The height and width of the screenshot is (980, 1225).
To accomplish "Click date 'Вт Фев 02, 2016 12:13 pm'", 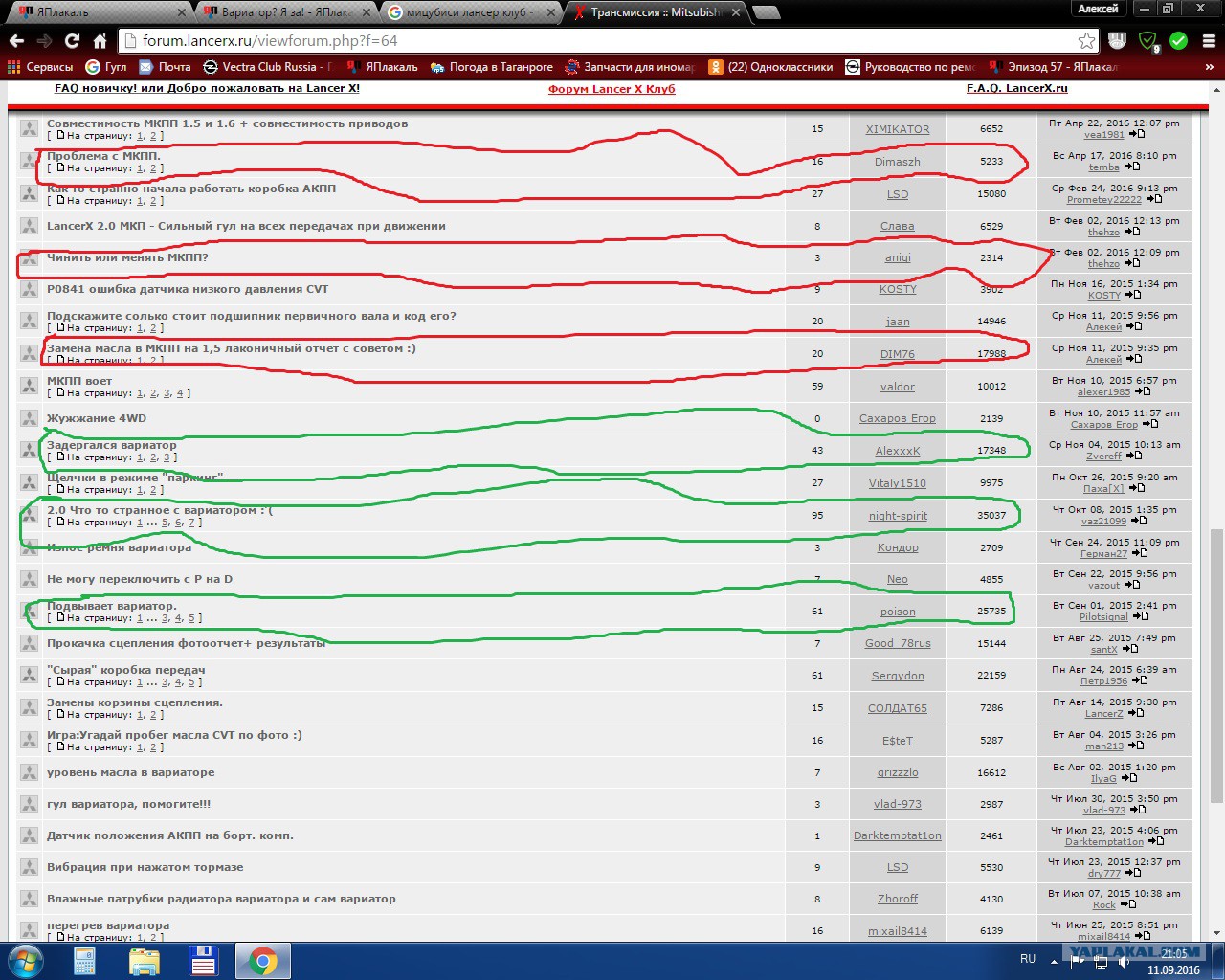I will tap(1114, 220).
